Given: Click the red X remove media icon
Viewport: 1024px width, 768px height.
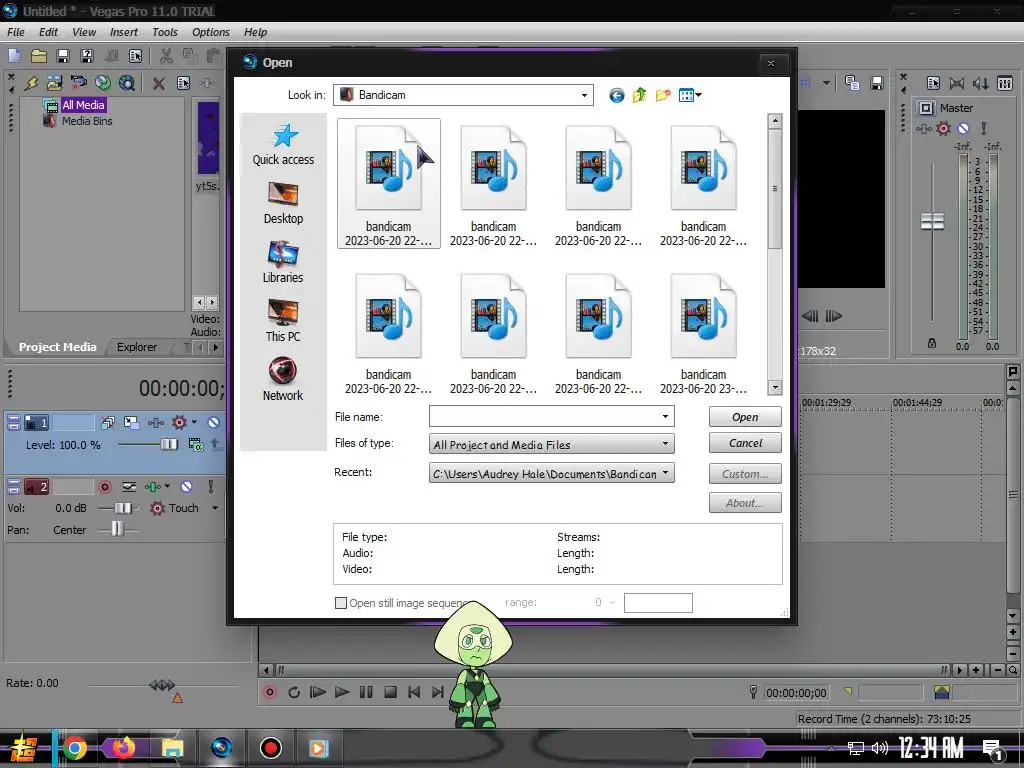Looking at the screenshot, I should coord(159,83).
